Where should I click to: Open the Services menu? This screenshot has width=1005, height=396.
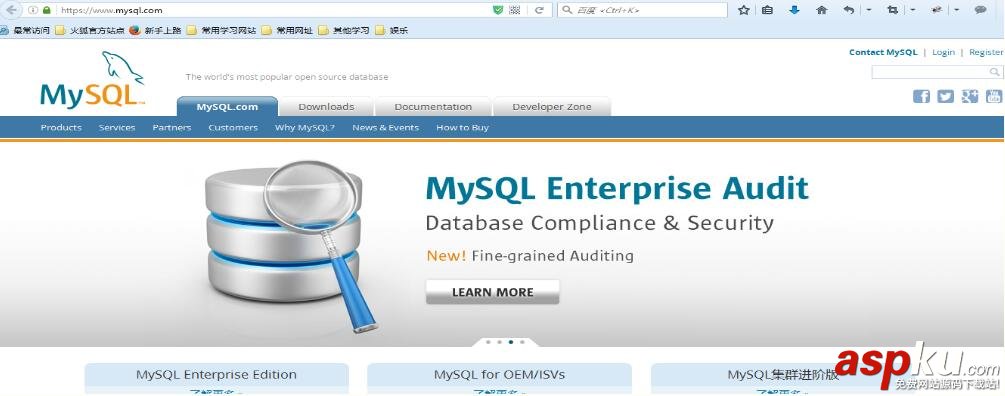point(117,128)
